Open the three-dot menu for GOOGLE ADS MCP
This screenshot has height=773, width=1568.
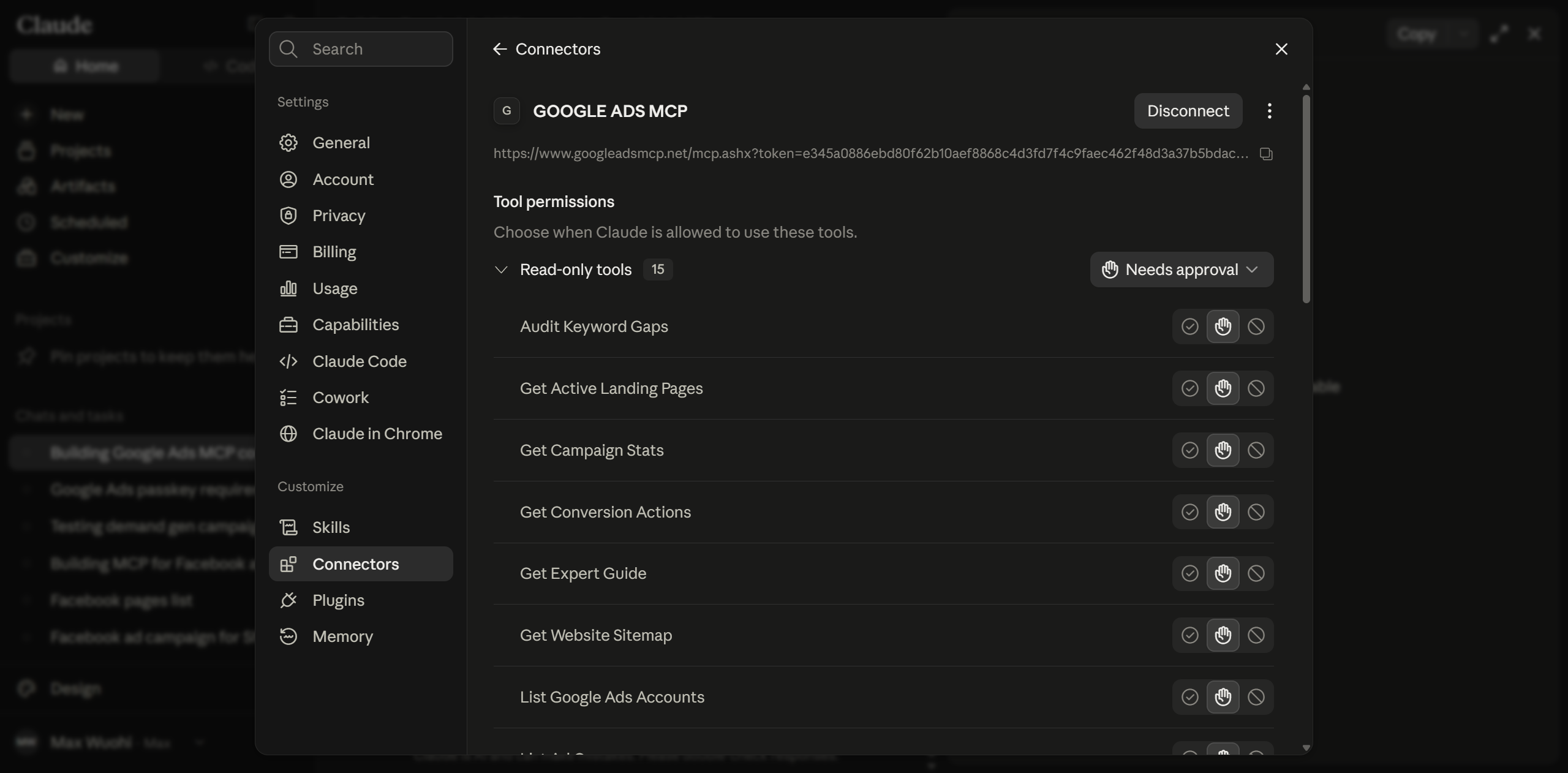click(x=1269, y=111)
